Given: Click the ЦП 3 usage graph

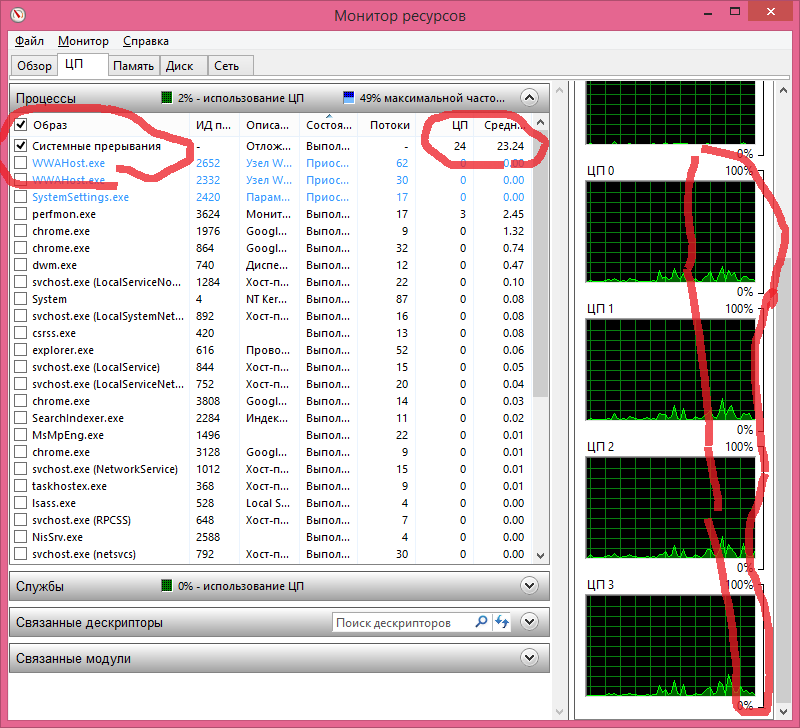Looking at the screenshot, I should (670, 645).
